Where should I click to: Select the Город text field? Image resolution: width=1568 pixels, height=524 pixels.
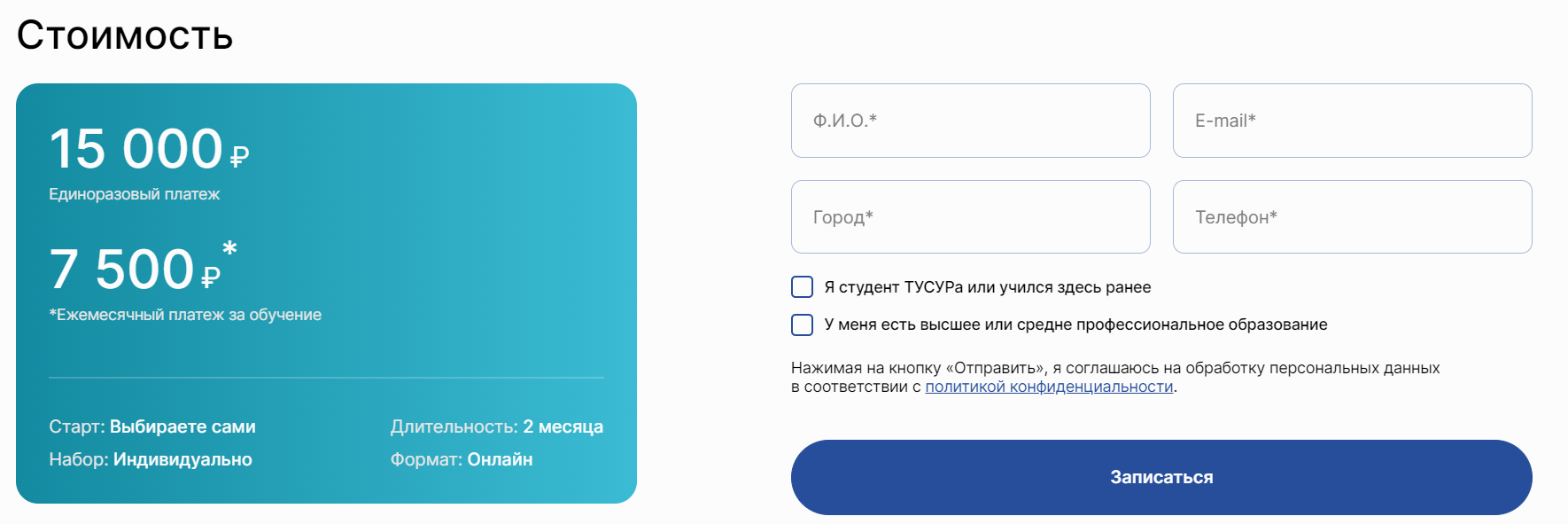tap(970, 217)
